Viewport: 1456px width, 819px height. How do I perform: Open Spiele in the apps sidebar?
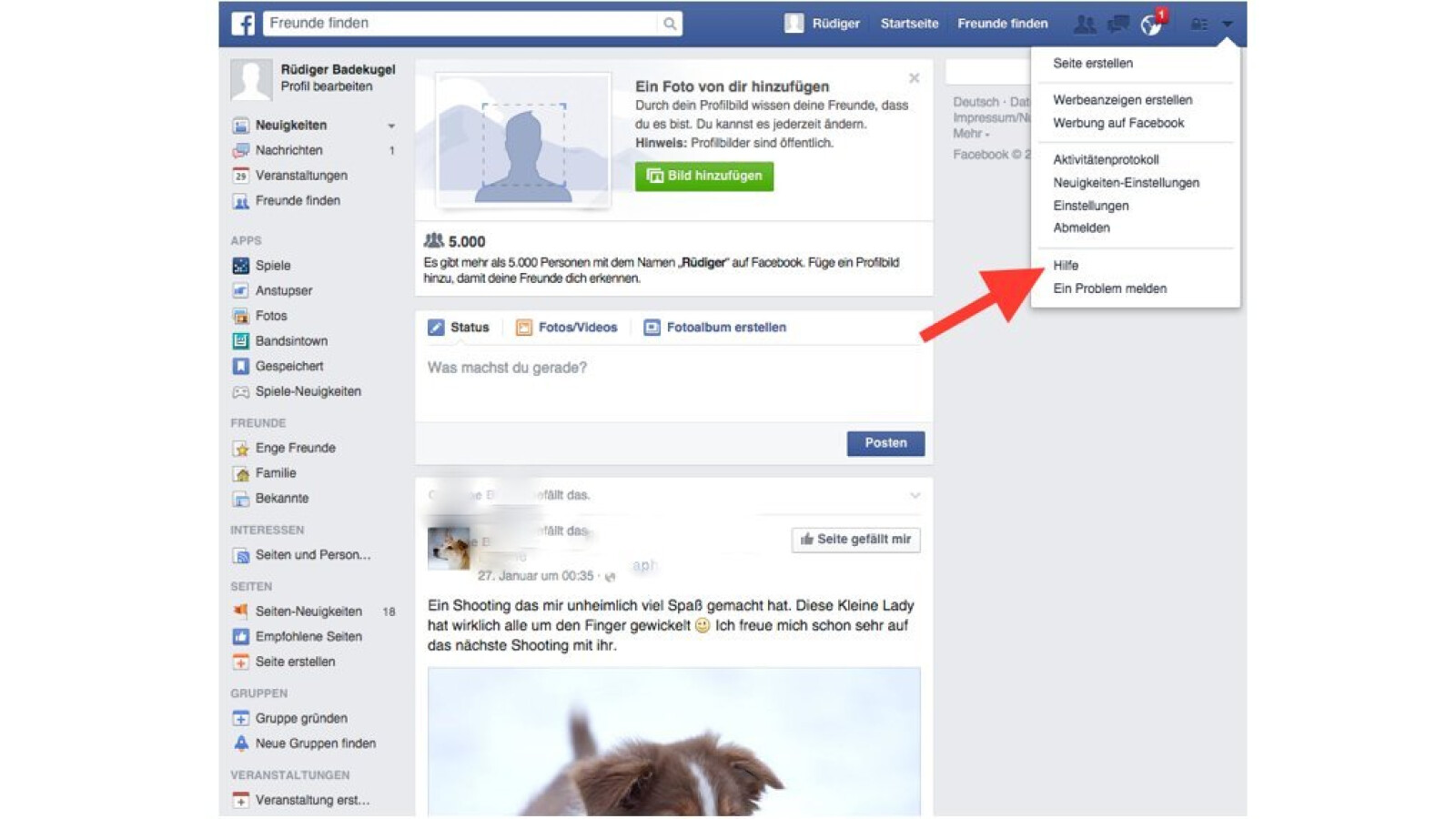272,266
